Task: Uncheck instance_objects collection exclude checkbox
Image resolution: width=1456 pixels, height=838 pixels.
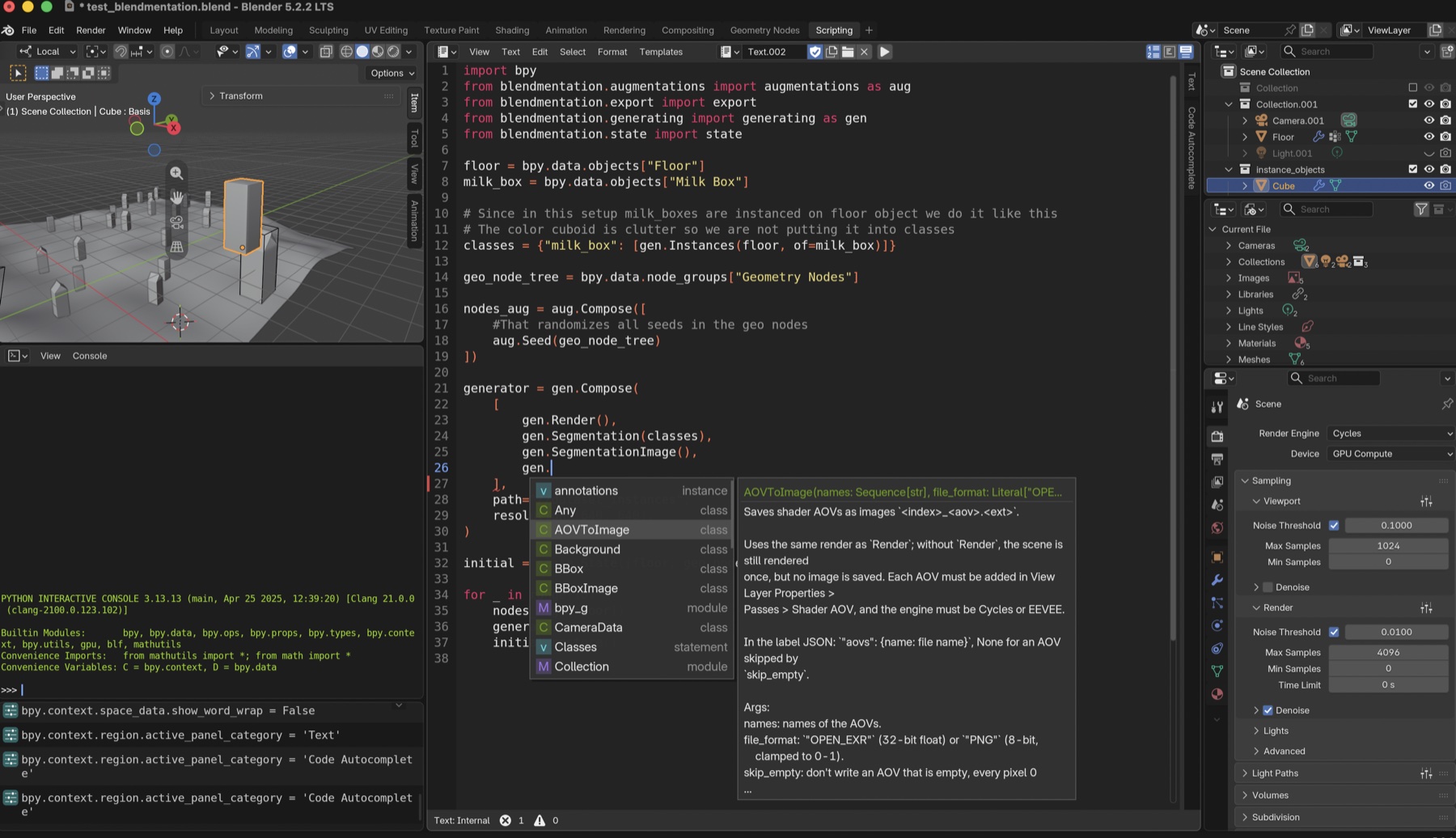Action: (1413, 169)
